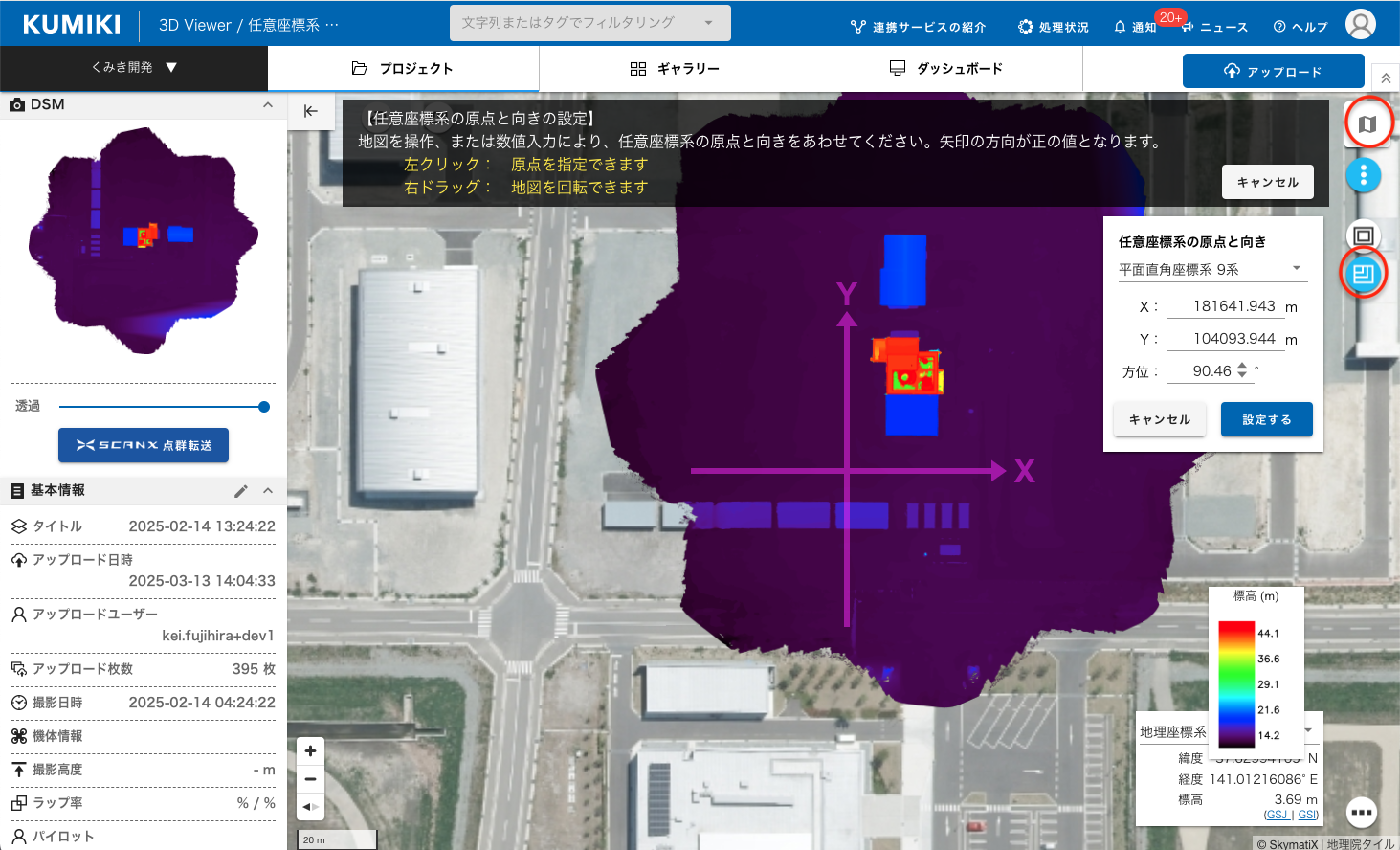Click the KUMIKI logo

[72, 24]
